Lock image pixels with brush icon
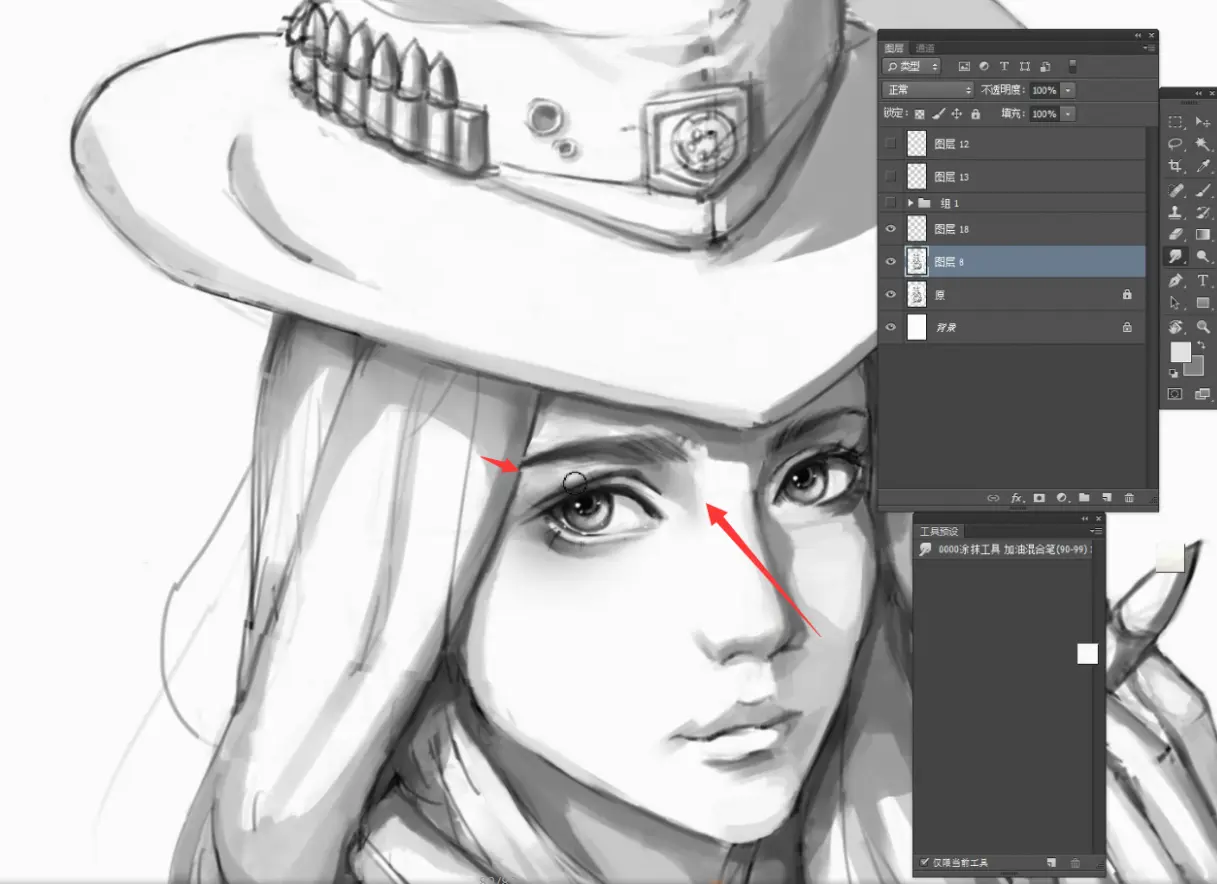Image resolution: width=1217 pixels, height=884 pixels. (938, 114)
